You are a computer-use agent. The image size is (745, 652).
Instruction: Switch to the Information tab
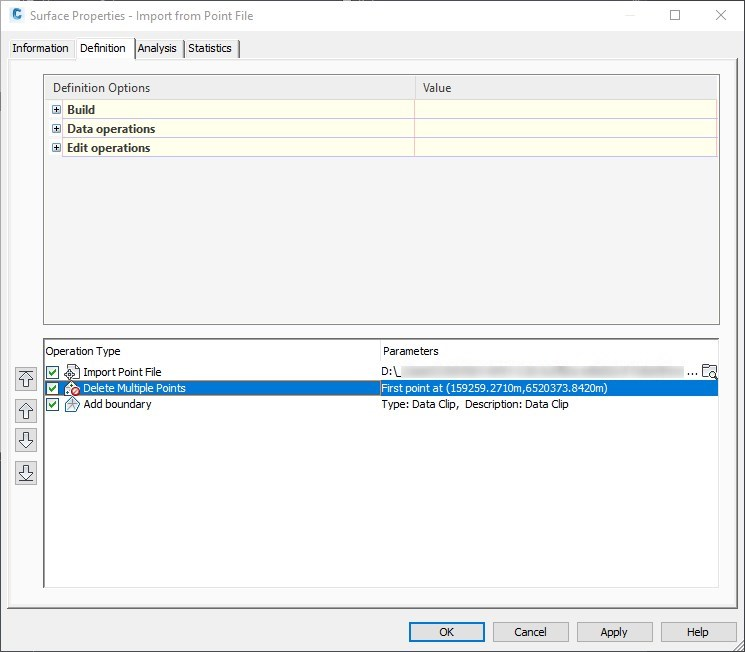pos(40,48)
